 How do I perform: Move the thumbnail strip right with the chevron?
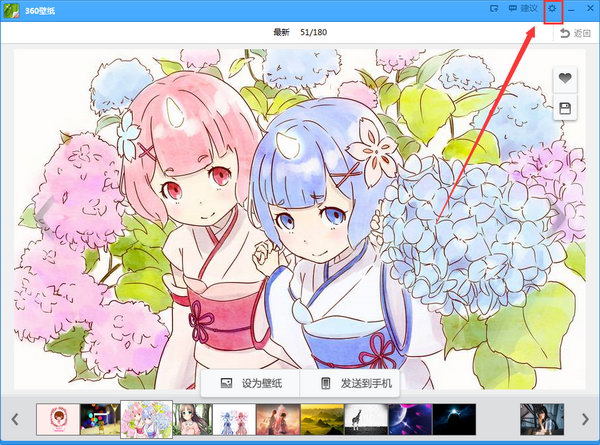[x=585, y=419]
